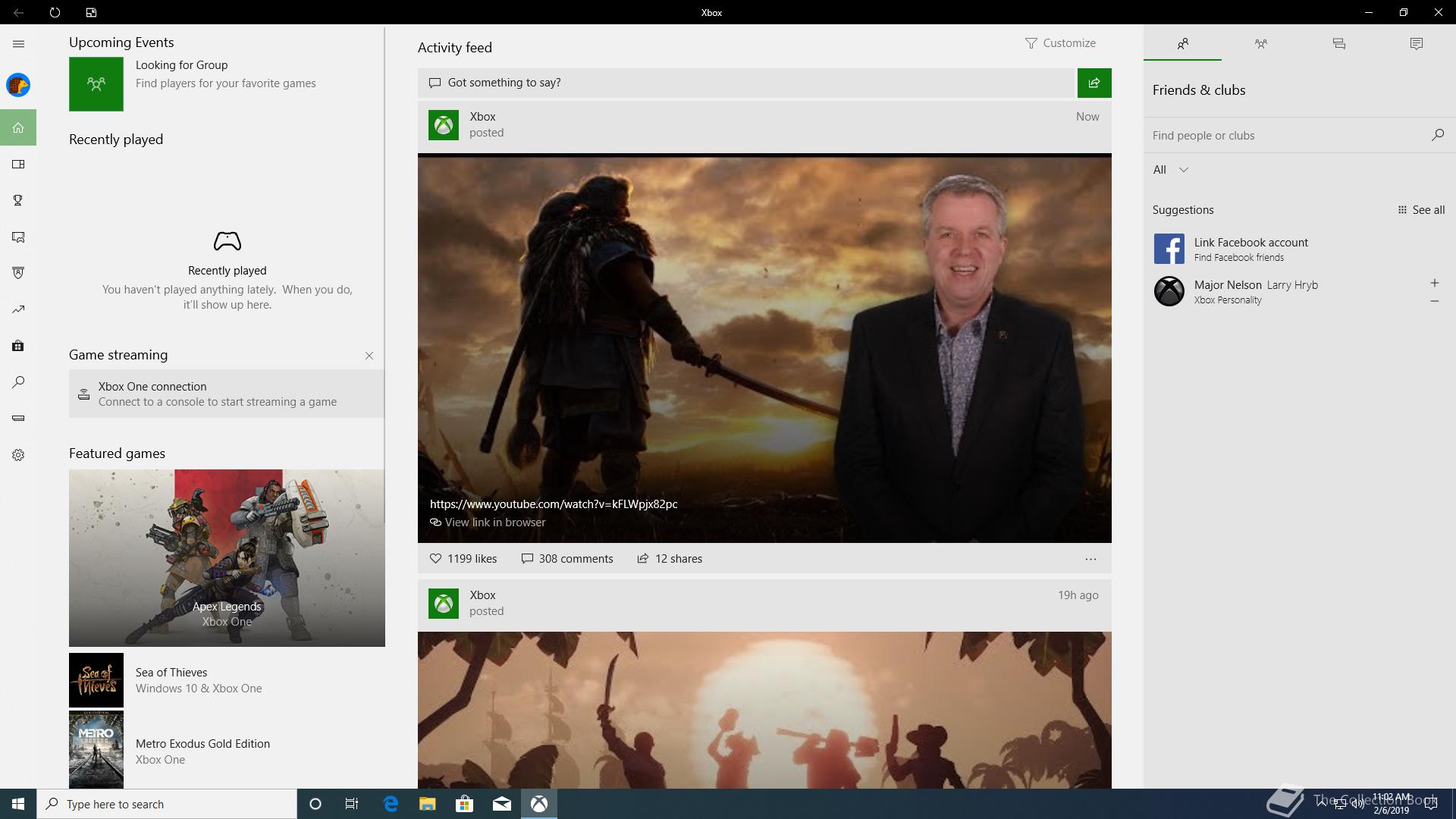1456x819 pixels.
Task: Go to Home in the sidebar
Action: tap(18, 127)
